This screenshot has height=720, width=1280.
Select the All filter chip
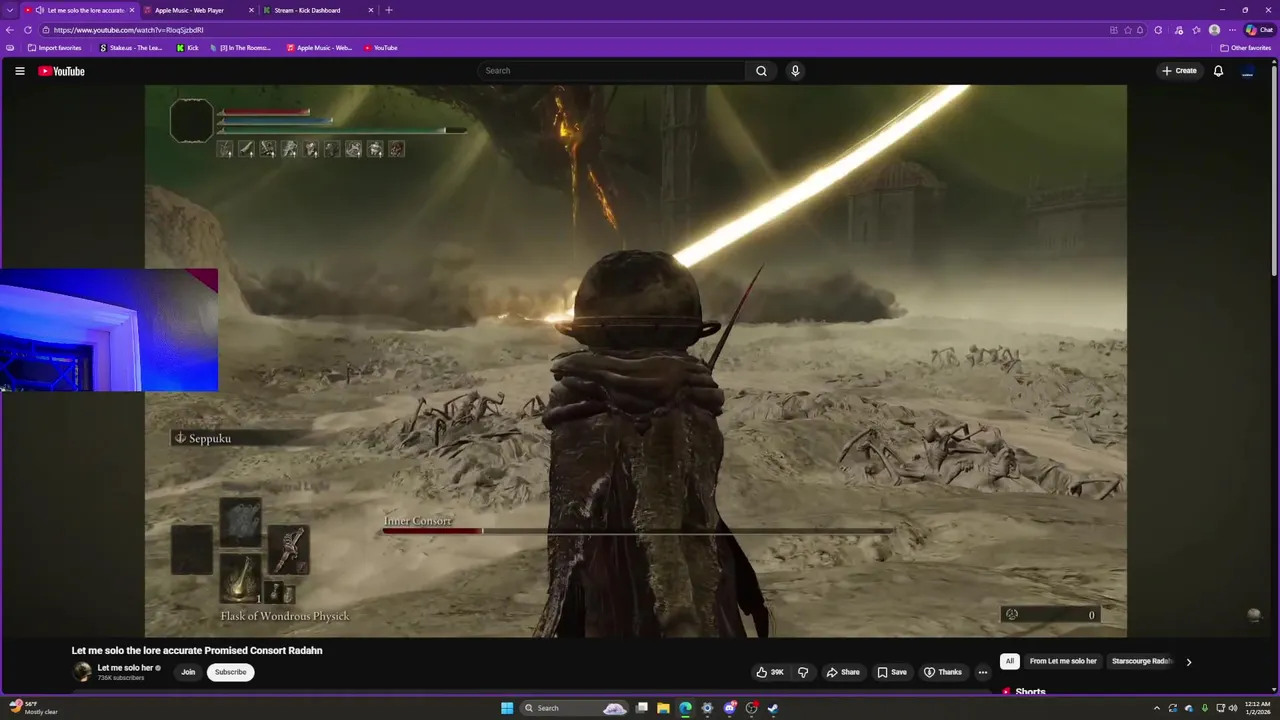1010,661
